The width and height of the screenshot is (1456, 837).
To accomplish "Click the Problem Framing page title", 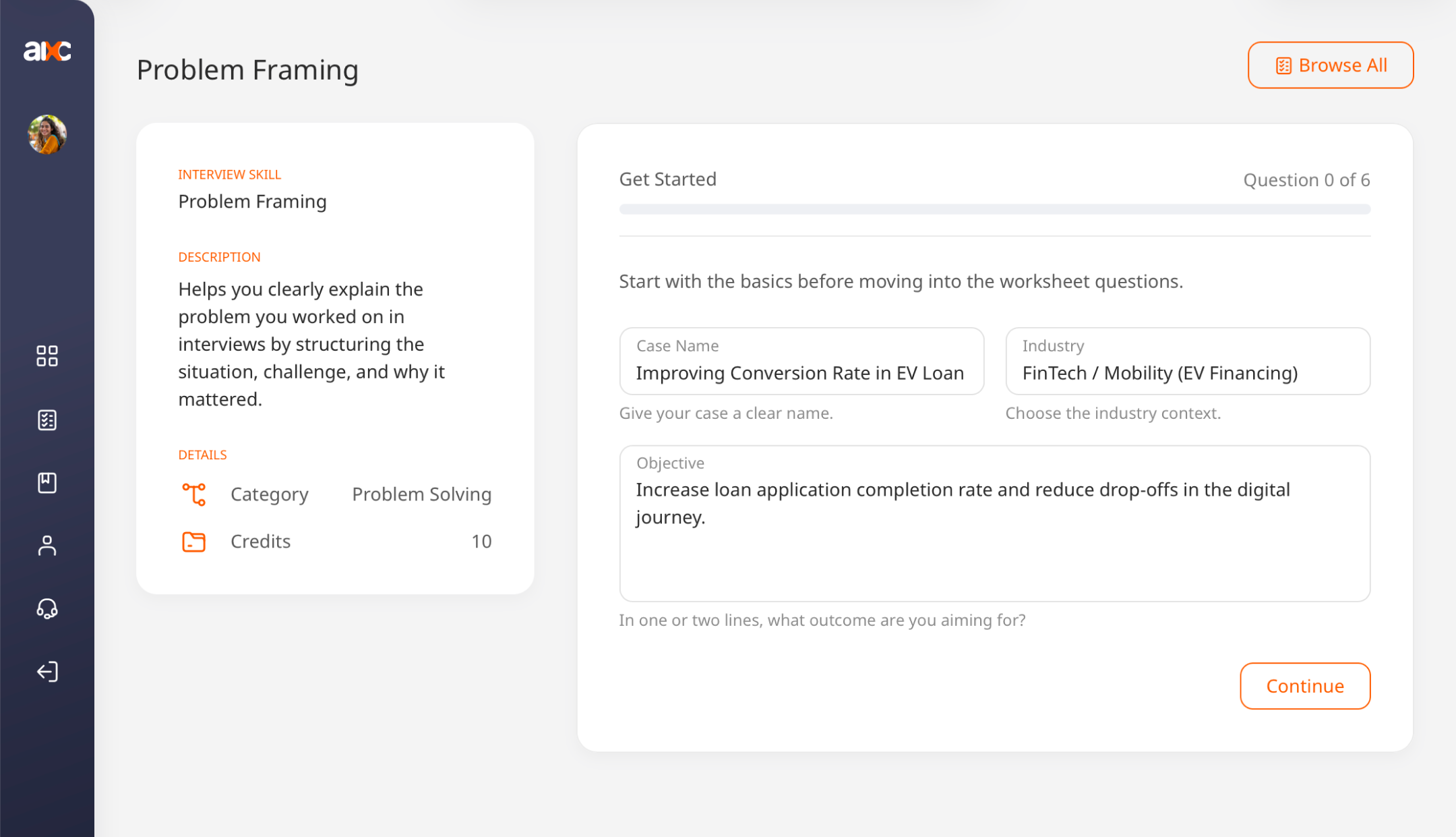I will click(x=247, y=69).
